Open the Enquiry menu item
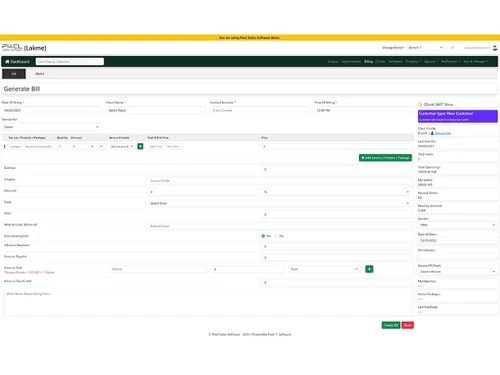The image size is (500, 375). tap(333, 62)
